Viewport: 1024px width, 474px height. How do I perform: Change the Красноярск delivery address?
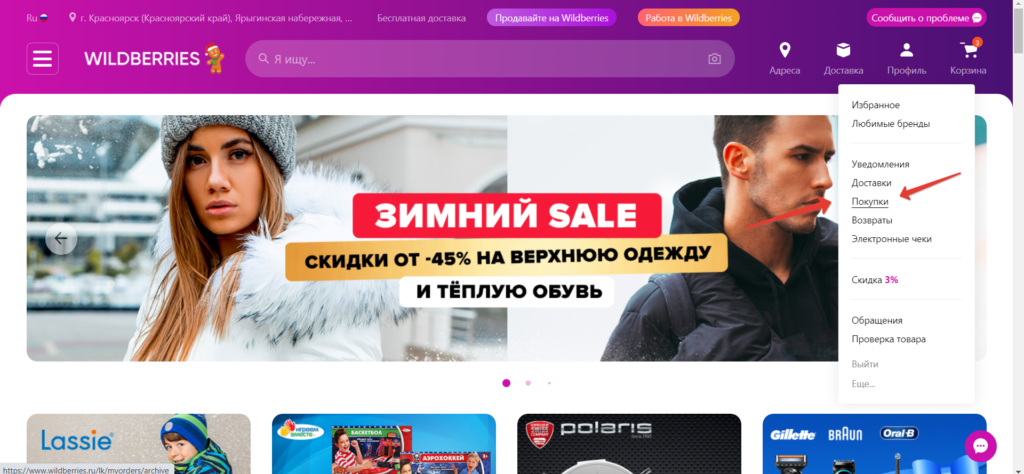pos(212,18)
